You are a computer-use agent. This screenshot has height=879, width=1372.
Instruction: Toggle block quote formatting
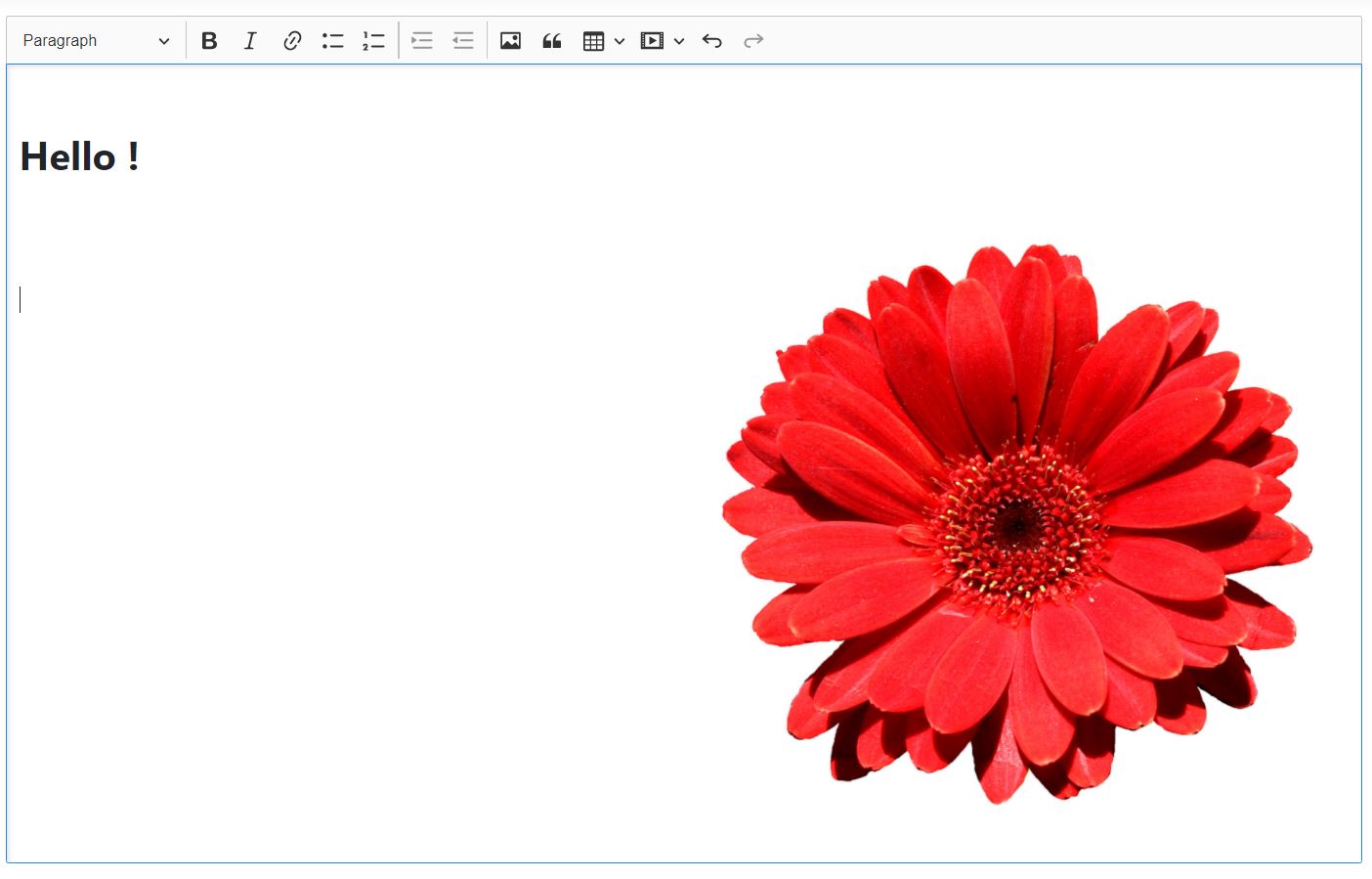click(x=552, y=41)
